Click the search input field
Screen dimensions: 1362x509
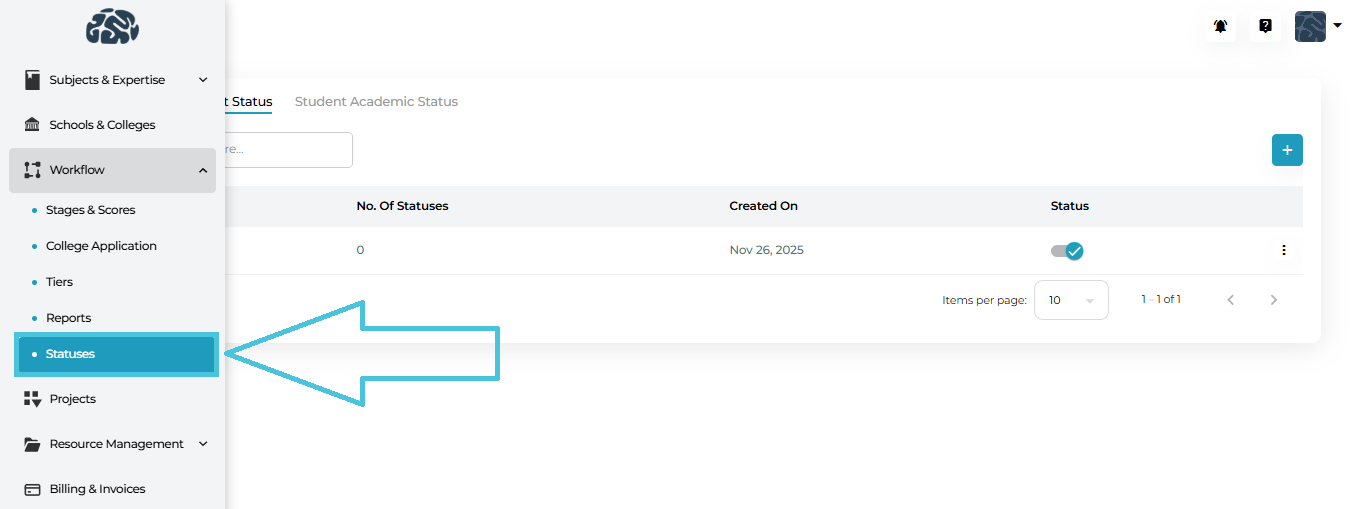285,150
